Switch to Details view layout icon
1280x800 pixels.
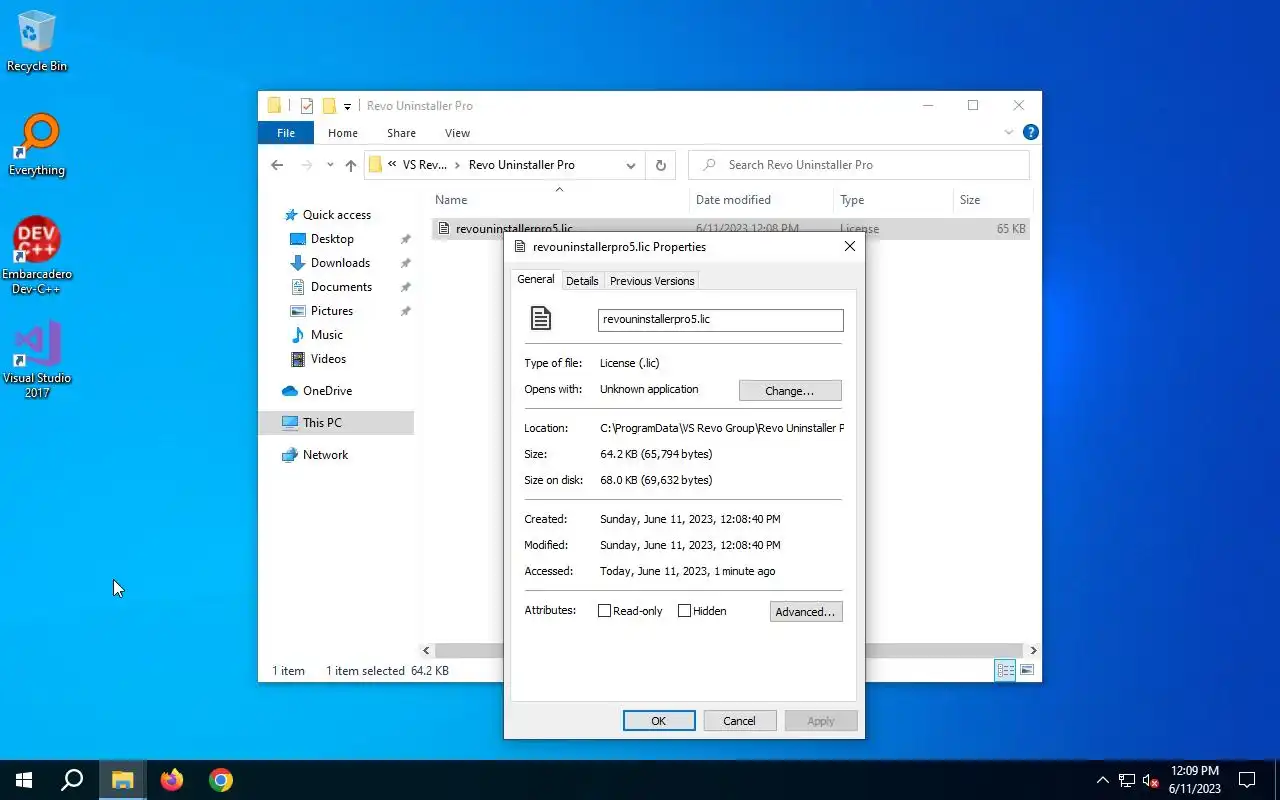point(1005,671)
